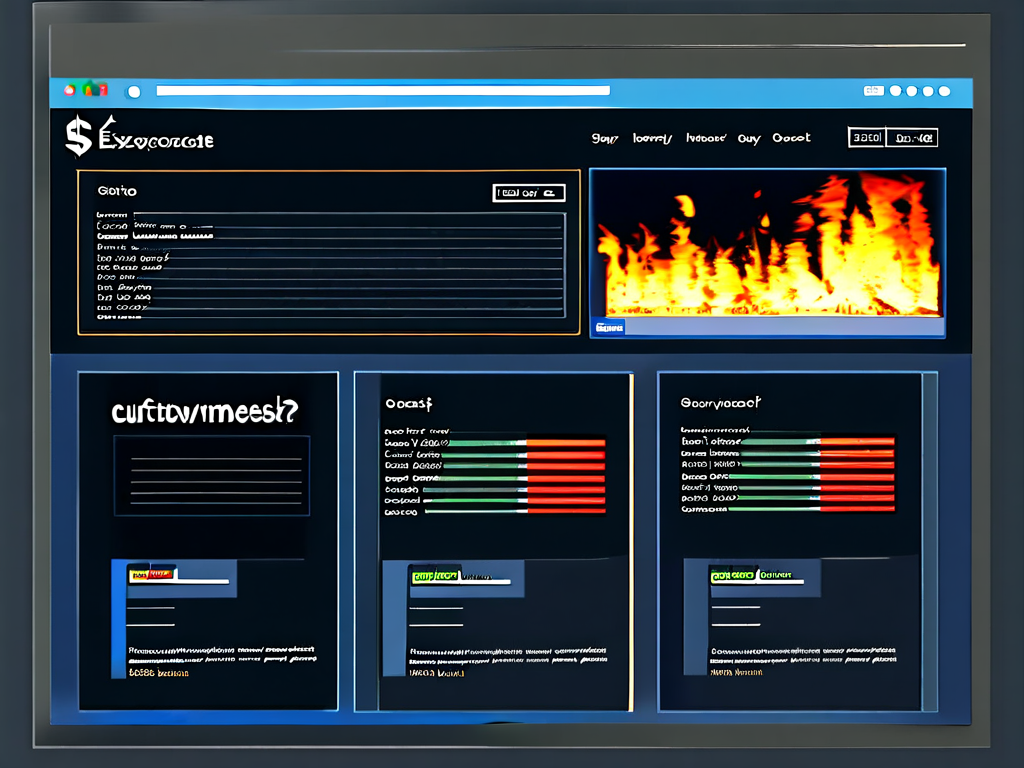Click the top red-green bar in right card

[x=820, y=441]
